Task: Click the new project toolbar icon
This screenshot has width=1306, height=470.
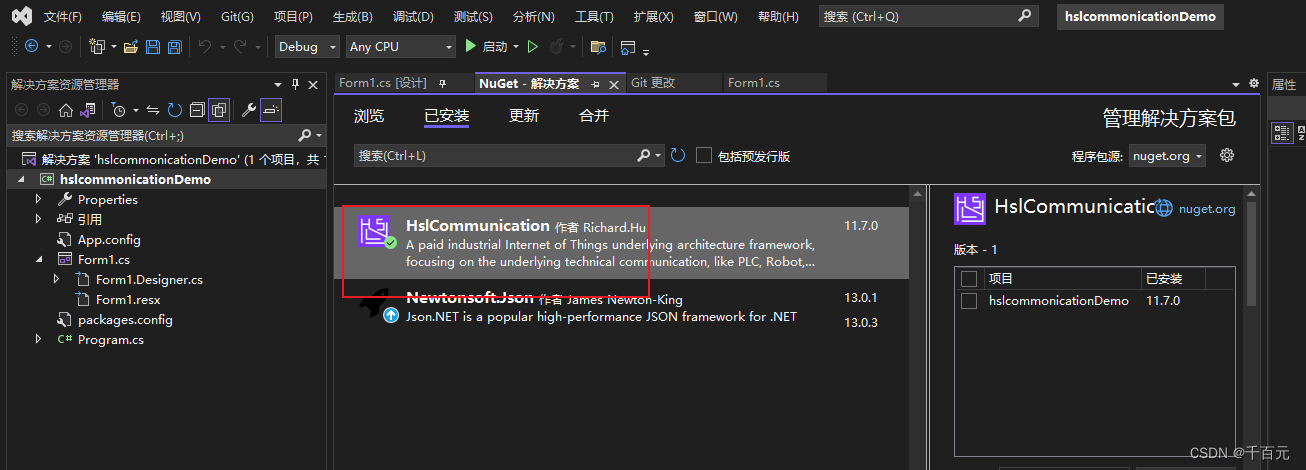Action: (97, 46)
